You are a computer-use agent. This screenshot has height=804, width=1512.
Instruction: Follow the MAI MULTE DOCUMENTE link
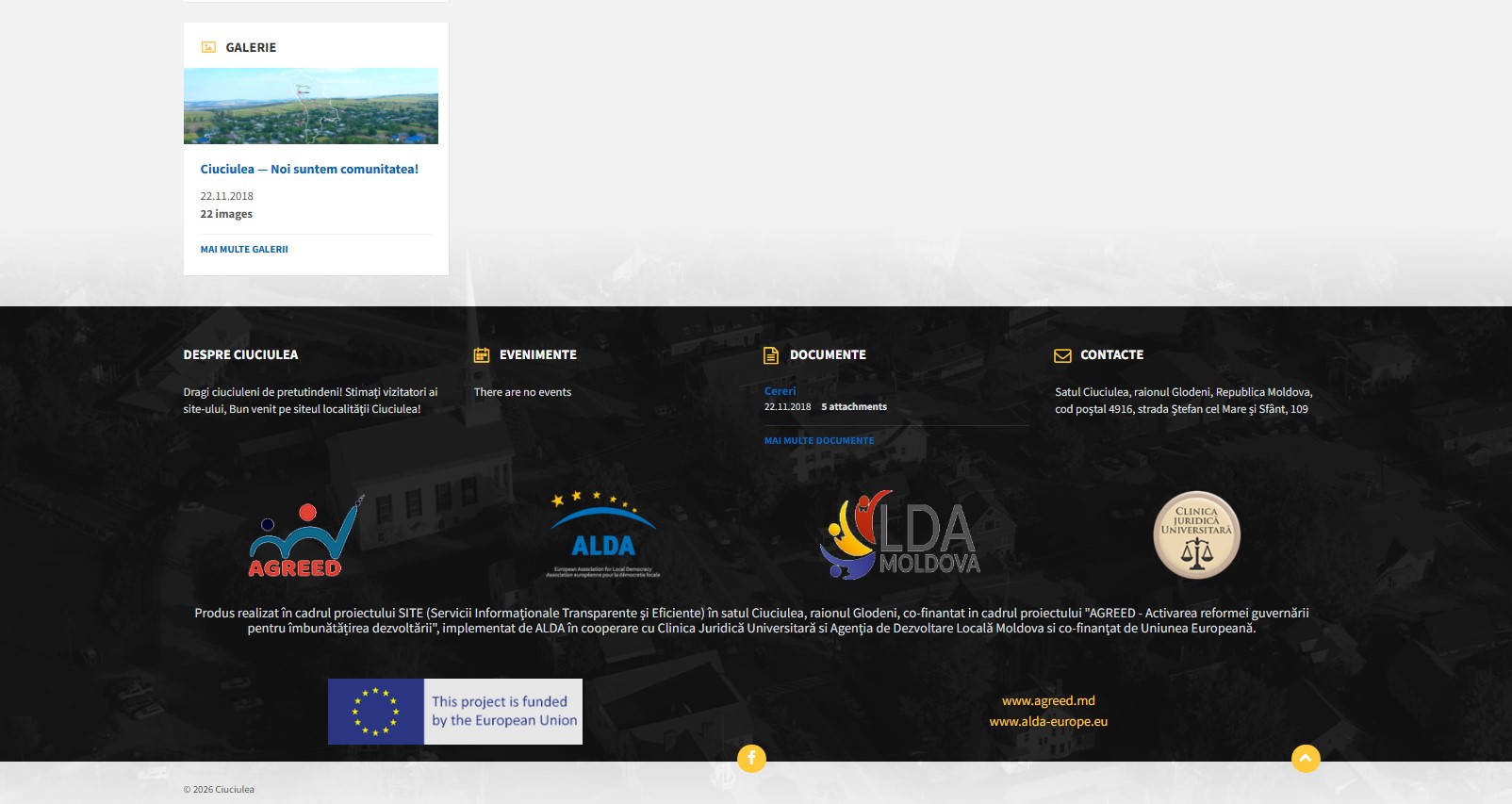point(819,441)
